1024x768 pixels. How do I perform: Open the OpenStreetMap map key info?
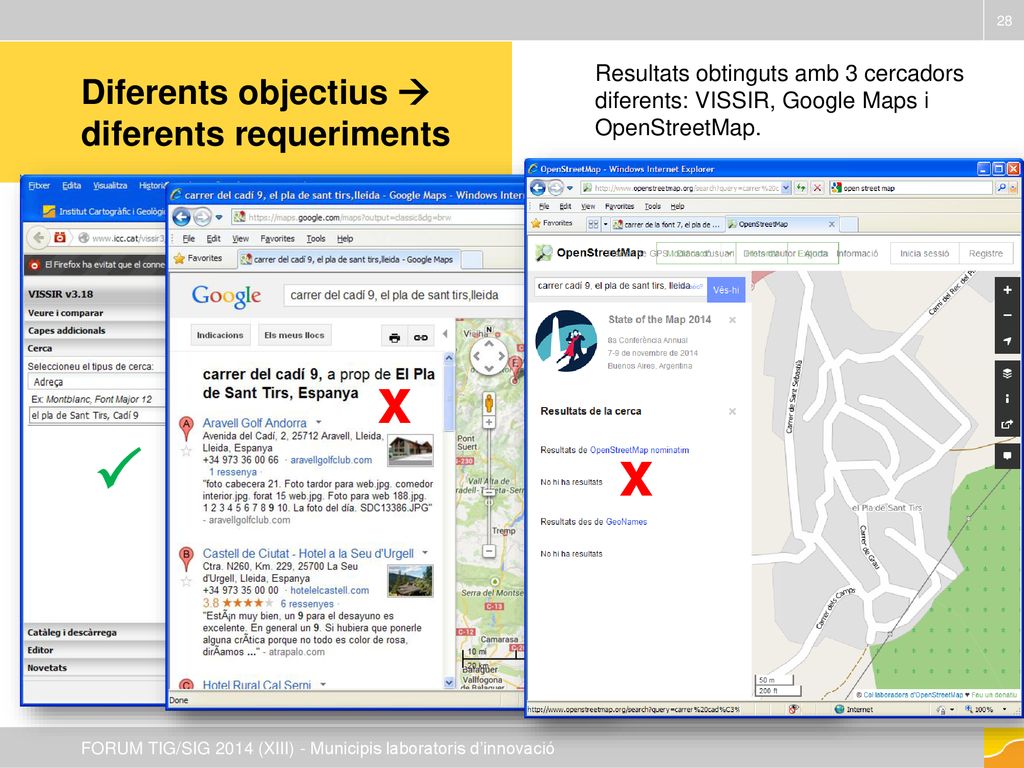click(1008, 398)
